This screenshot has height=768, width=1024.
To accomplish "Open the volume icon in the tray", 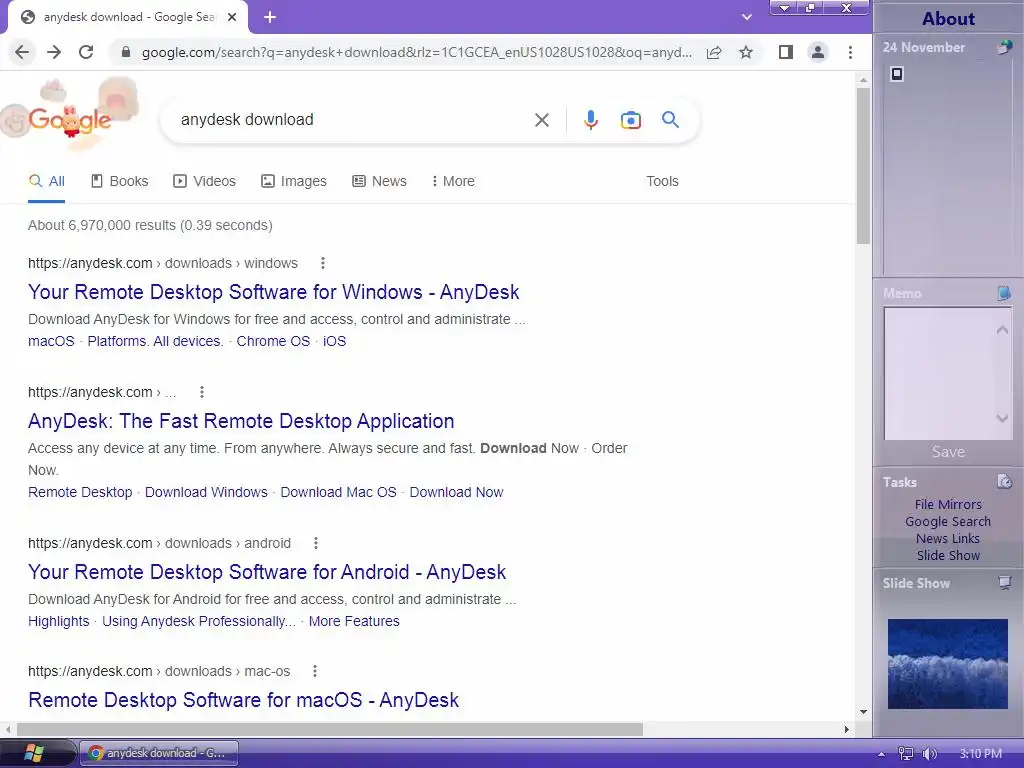I will (930, 754).
